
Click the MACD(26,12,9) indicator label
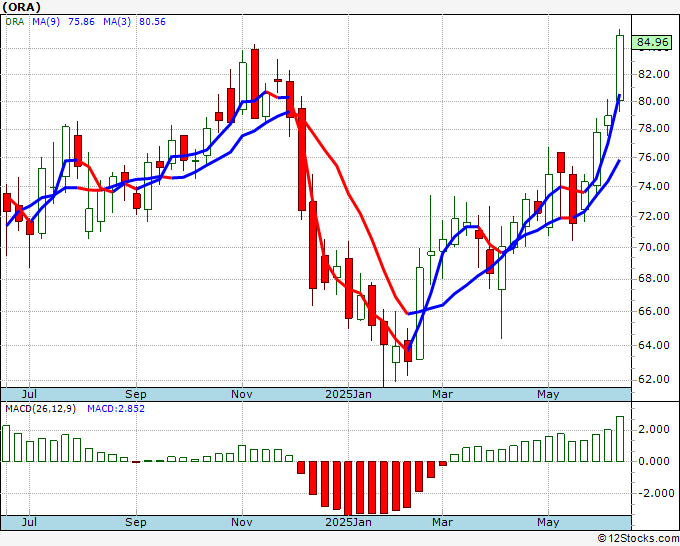pos(40,409)
